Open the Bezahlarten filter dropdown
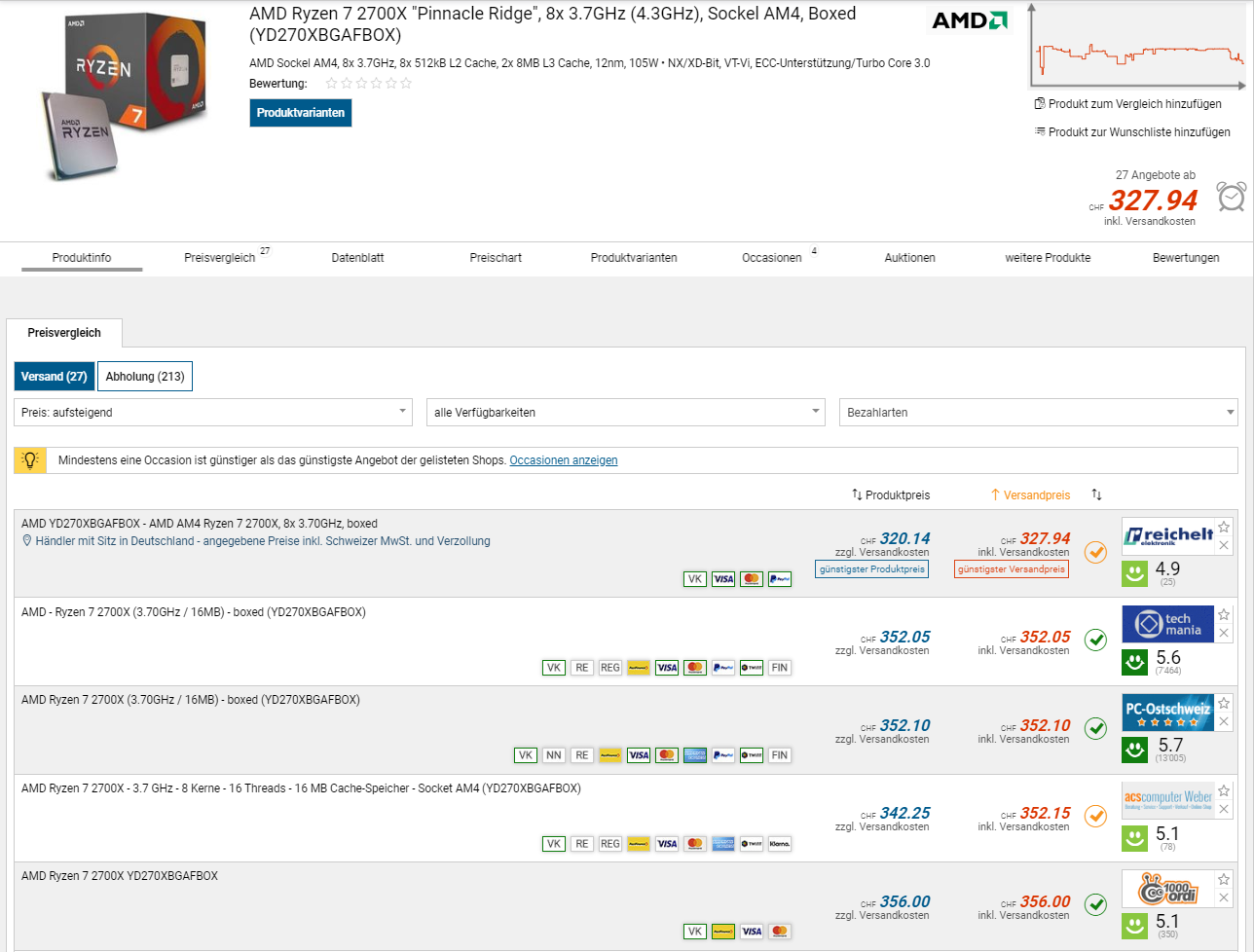 [x=1038, y=413]
